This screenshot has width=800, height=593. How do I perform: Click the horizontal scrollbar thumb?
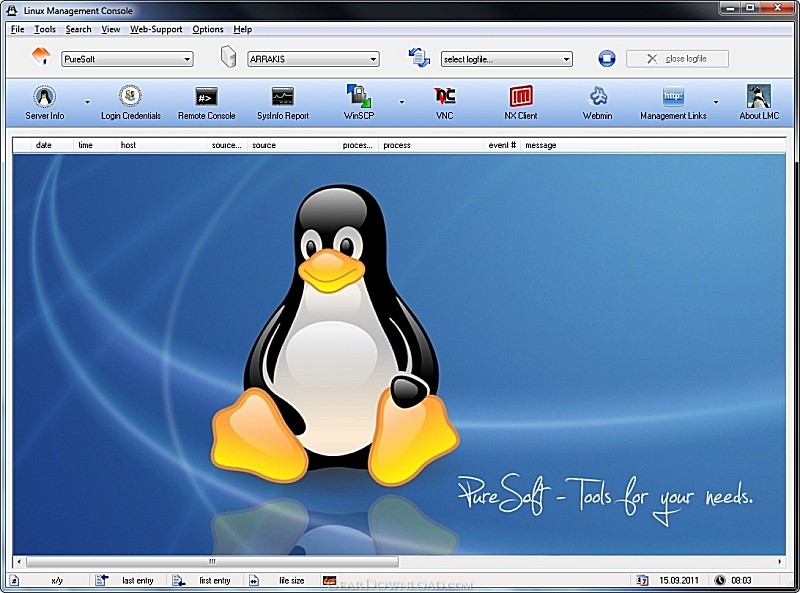click(x=212, y=561)
